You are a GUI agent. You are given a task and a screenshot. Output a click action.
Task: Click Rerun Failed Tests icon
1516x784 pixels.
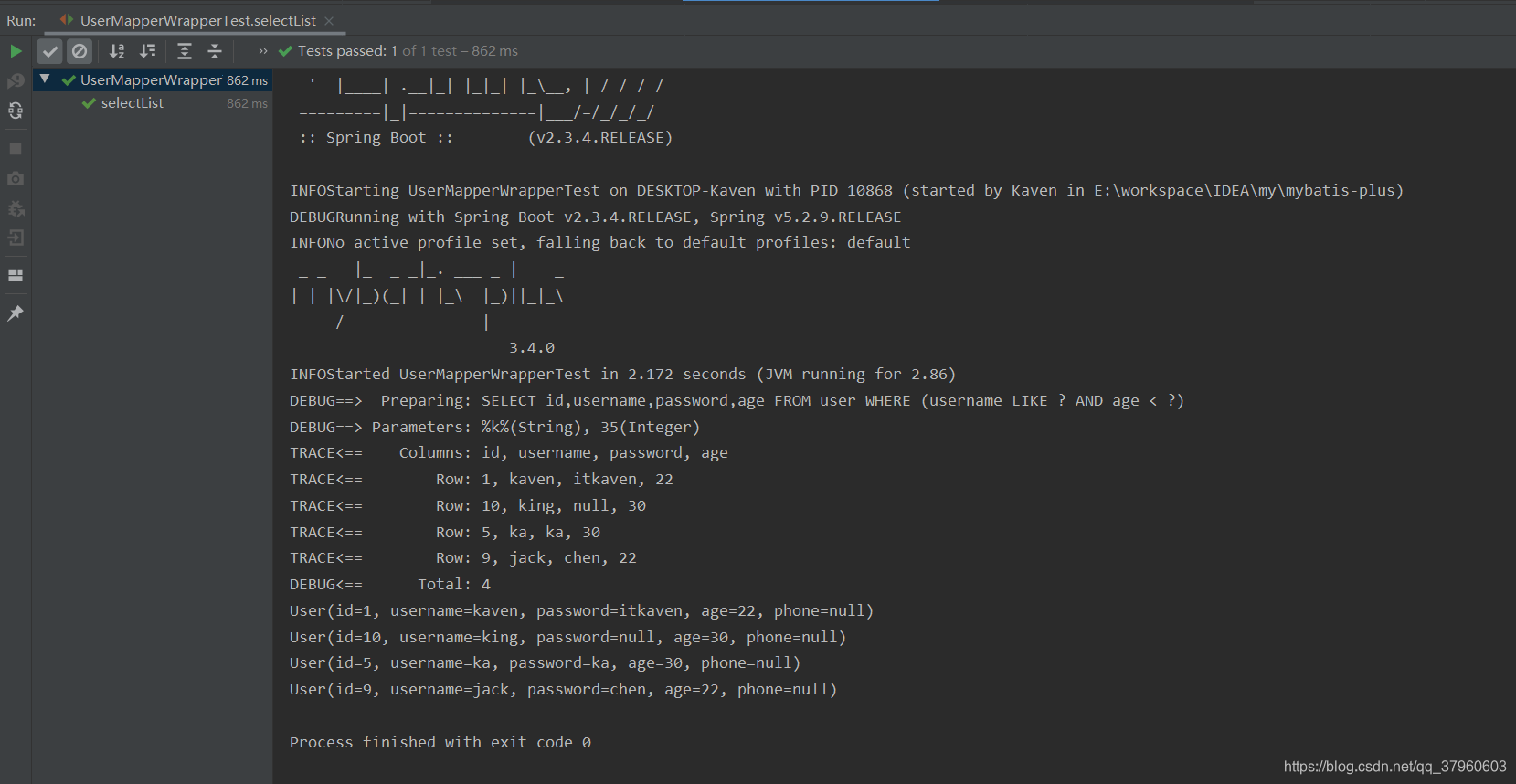pyautogui.click(x=16, y=81)
